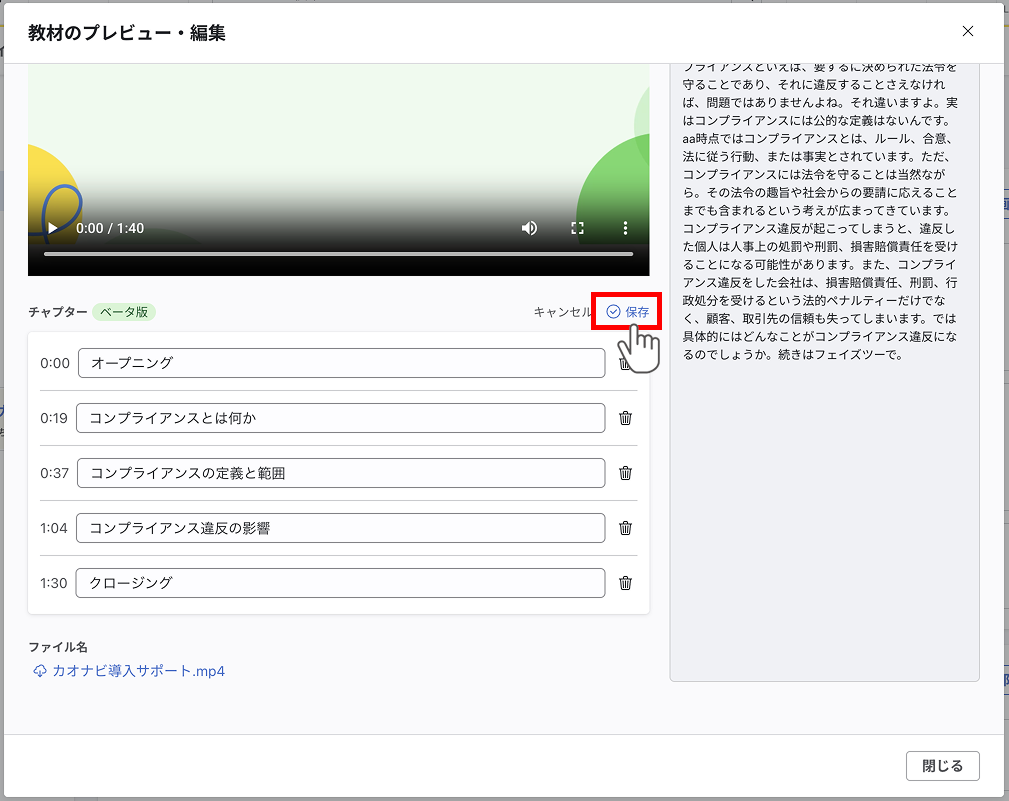Click the video progress bar
This screenshot has height=801, width=1009.
pos(338,254)
